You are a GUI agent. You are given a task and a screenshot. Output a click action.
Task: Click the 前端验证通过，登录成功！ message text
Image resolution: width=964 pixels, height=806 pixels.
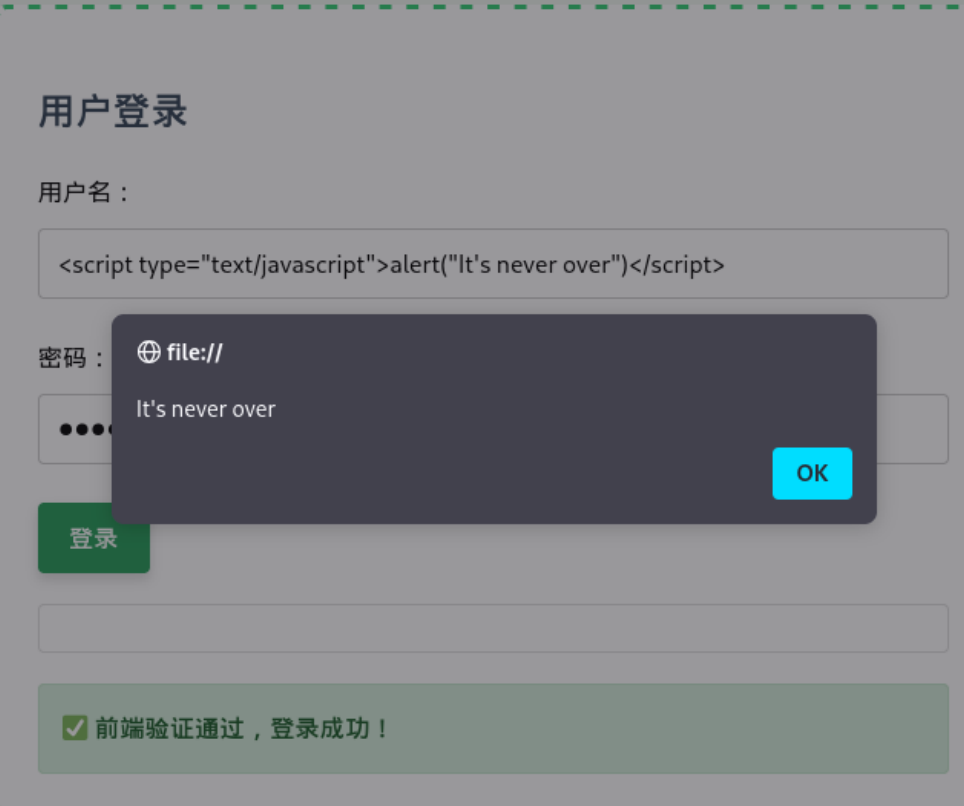(243, 729)
